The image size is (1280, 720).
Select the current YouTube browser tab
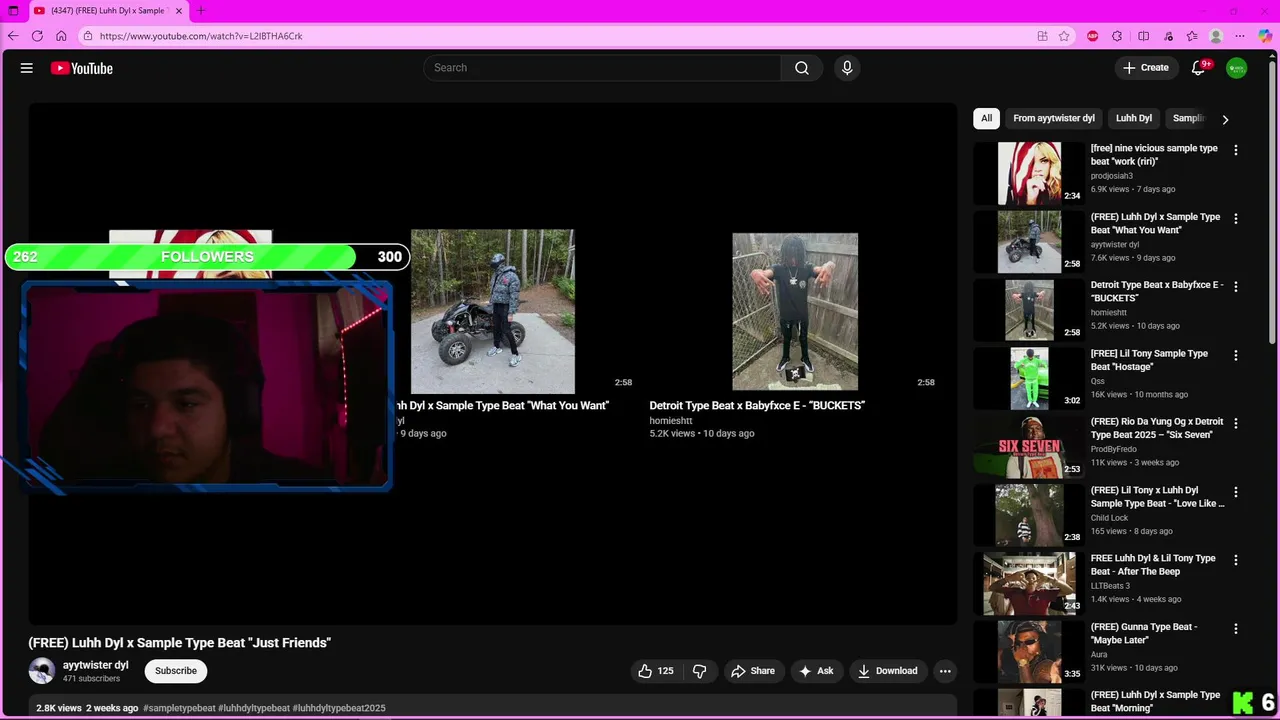(x=108, y=11)
